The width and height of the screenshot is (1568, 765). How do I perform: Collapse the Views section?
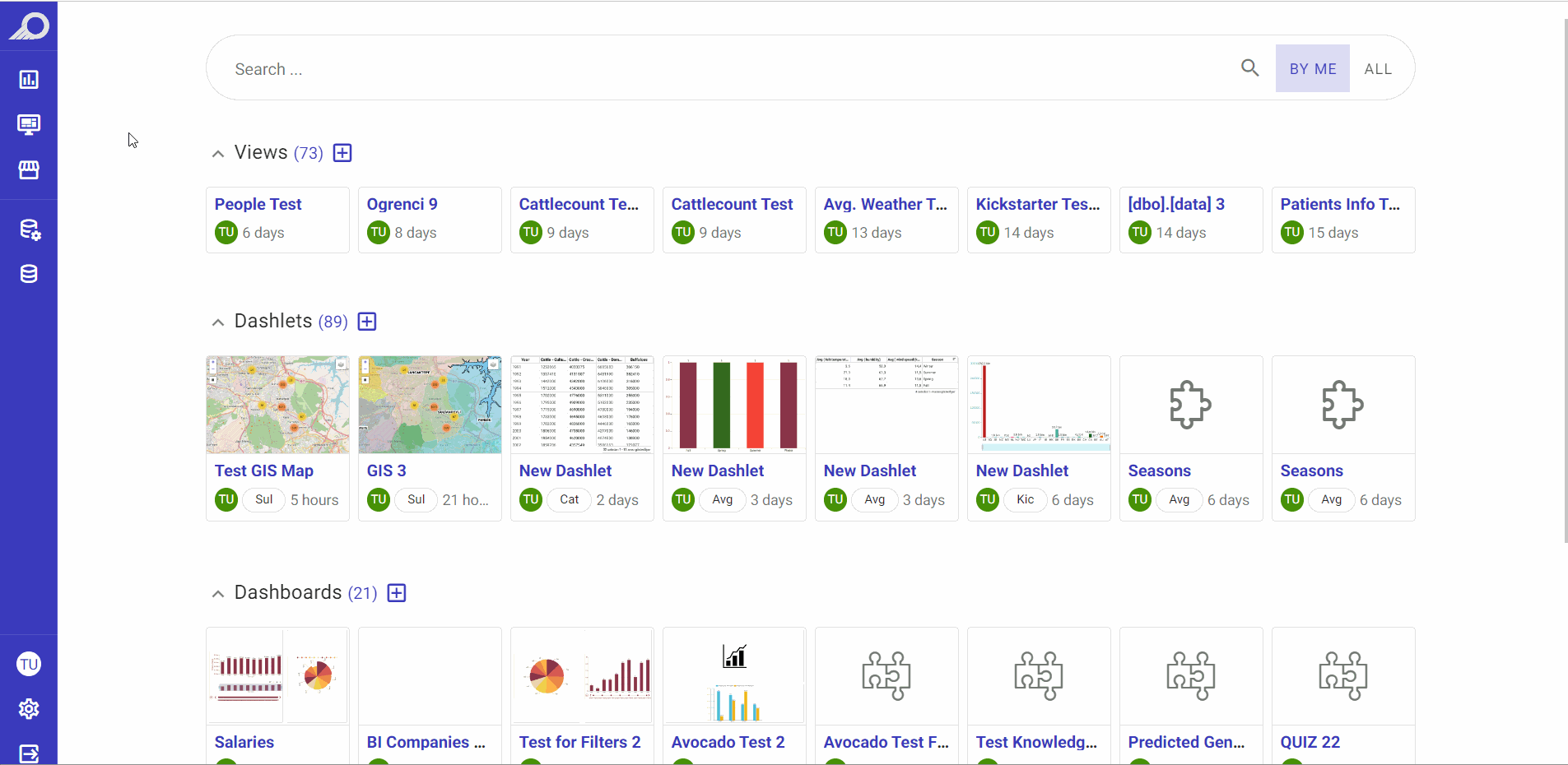[218, 154]
